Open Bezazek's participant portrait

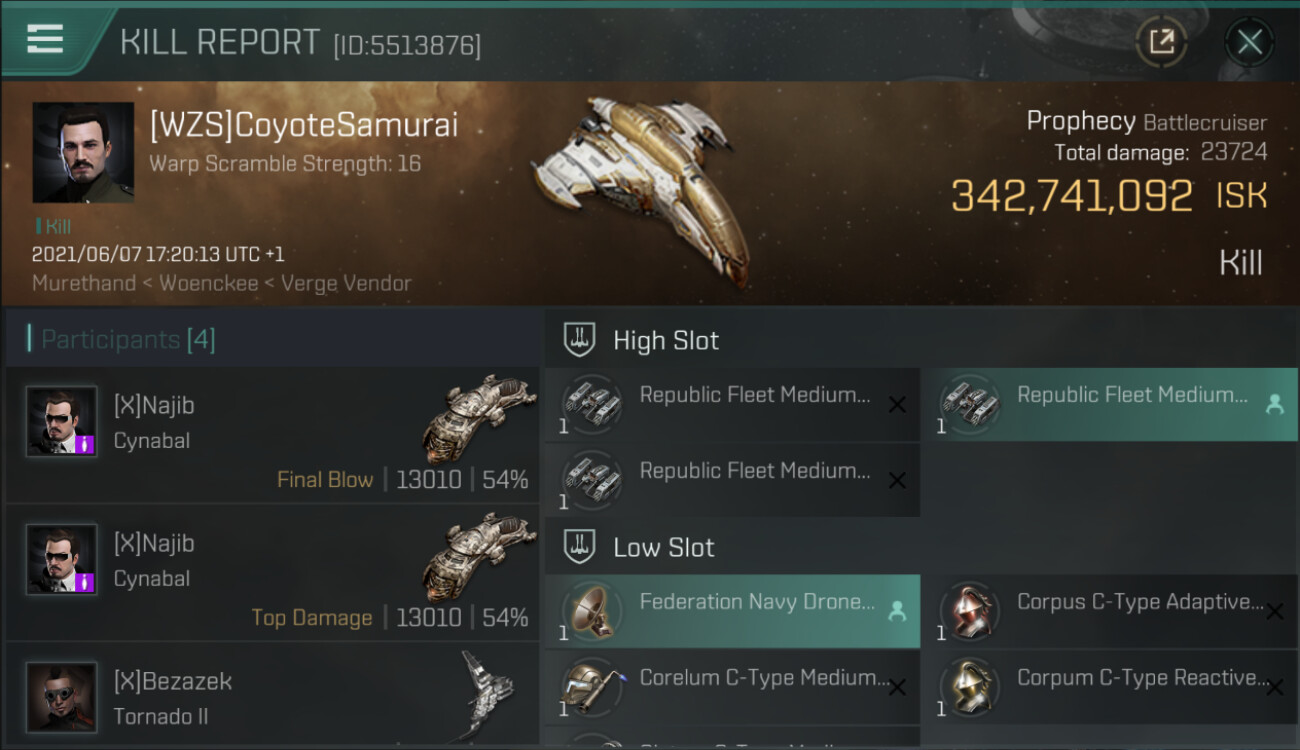62,697
